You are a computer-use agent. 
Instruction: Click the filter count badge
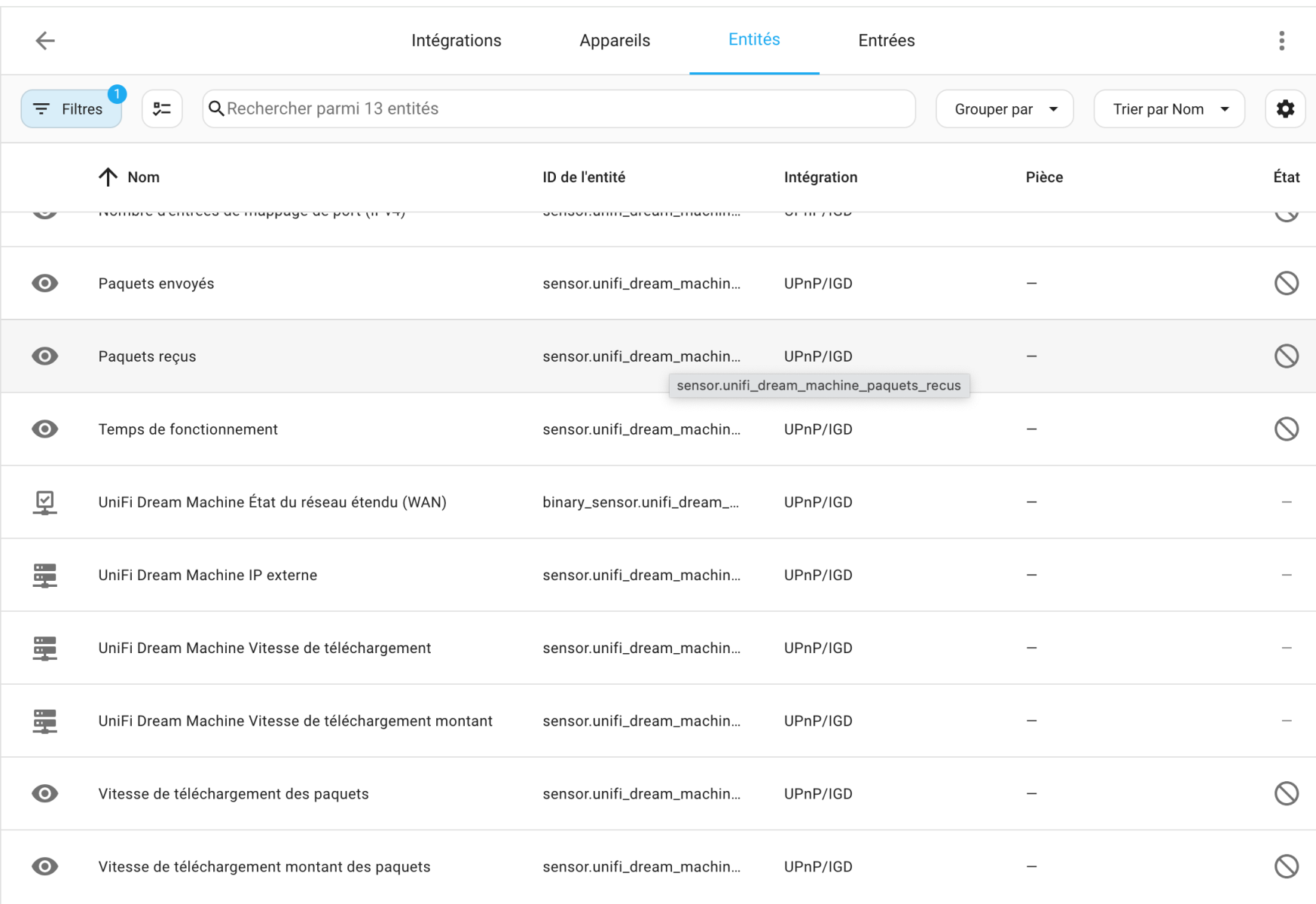click(117, 94)
